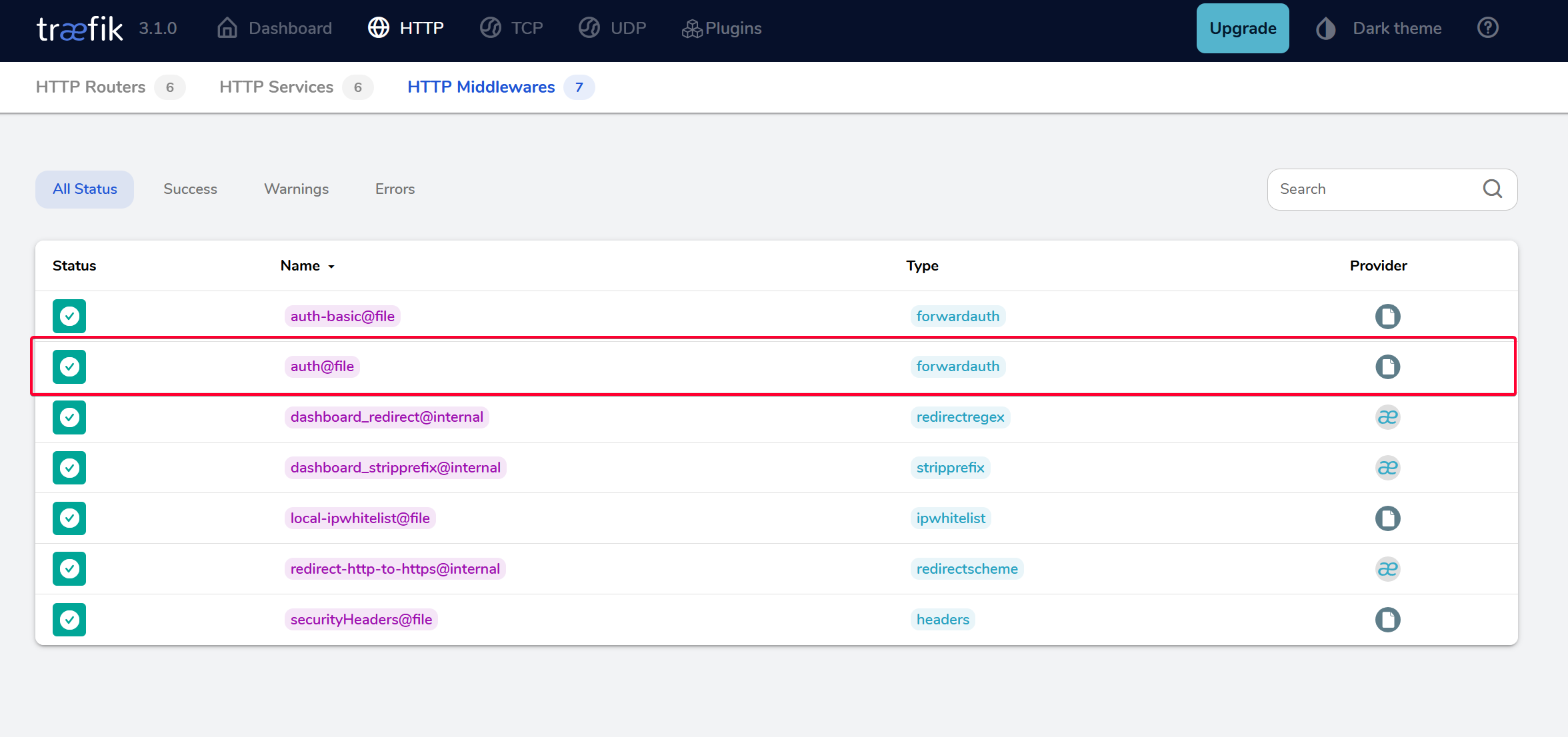This screenshot has height=737, width=1568.
Task: Click the redirectscheme type tag
Action: (967, 569)
